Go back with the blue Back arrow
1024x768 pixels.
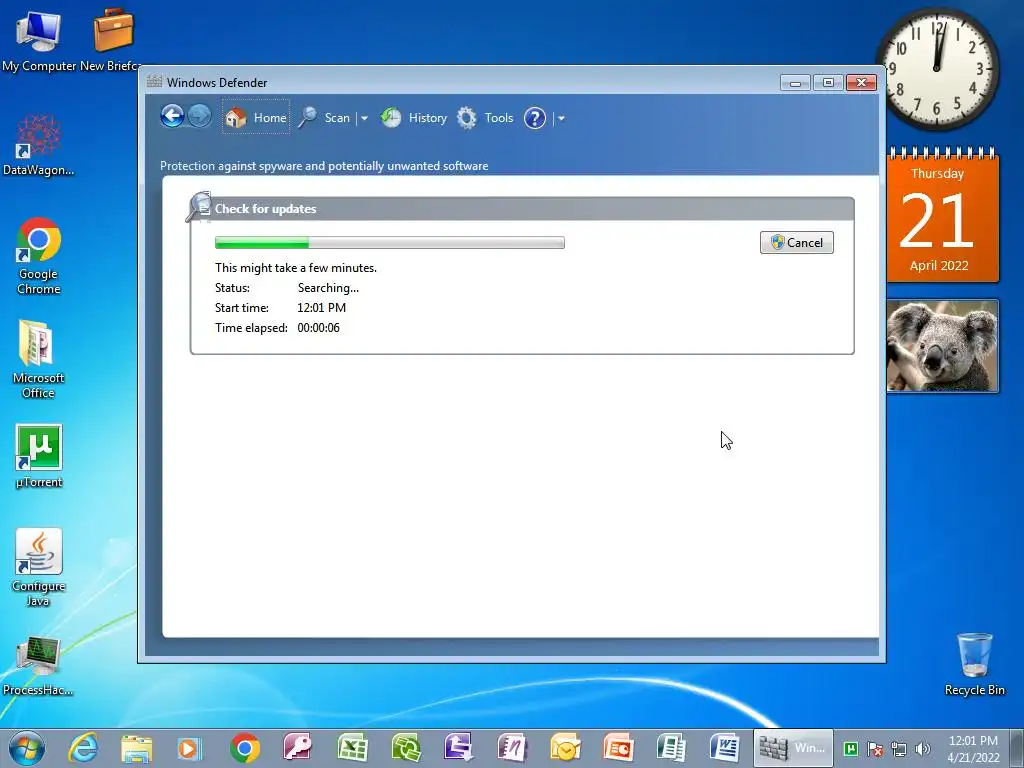point(172,117)
